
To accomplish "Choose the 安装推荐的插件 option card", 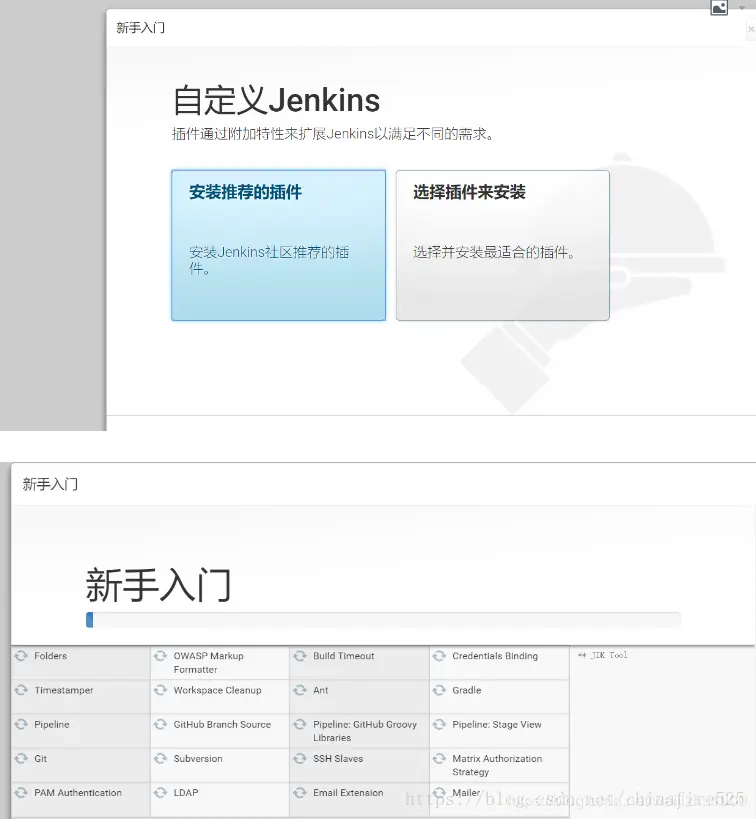I will coord(278,245).
